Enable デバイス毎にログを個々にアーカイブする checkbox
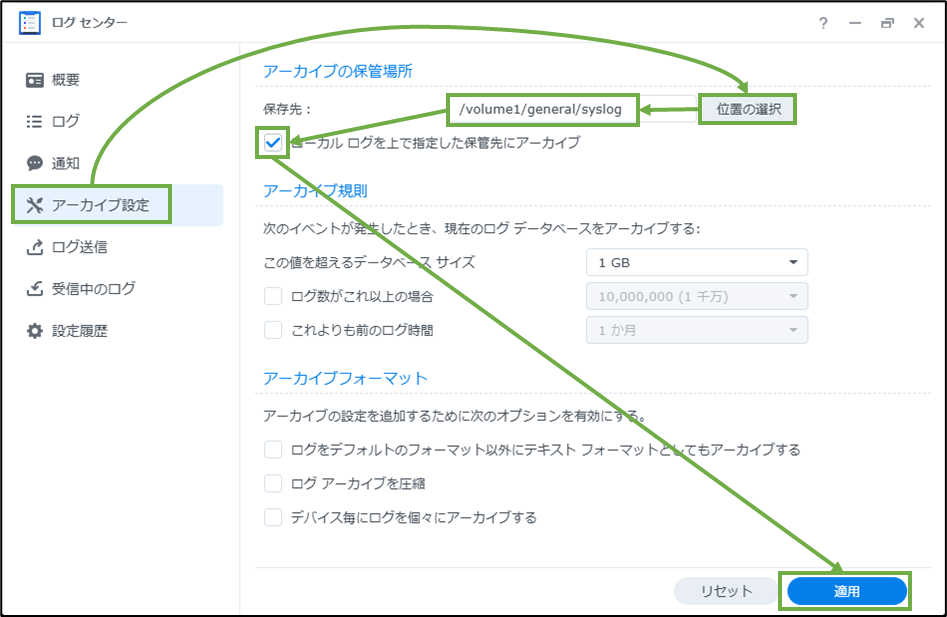 [x=273, y=517]
